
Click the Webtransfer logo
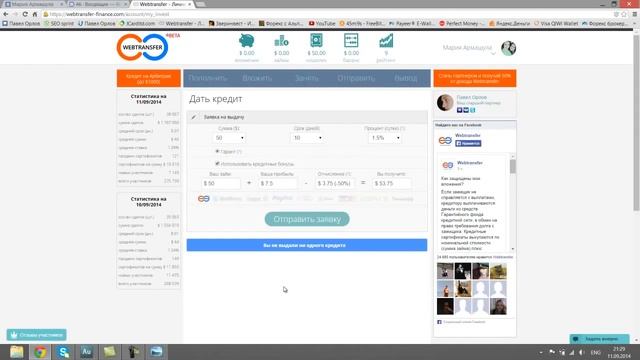coord(142,47)
